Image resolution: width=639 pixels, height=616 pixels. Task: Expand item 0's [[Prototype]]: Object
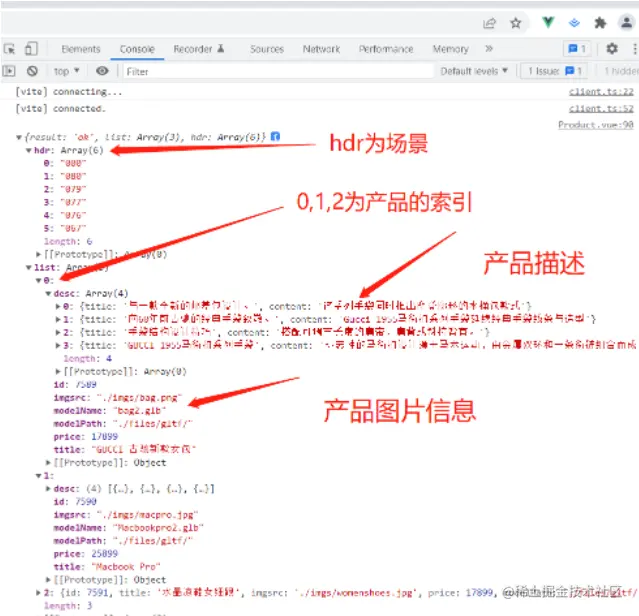pos(48,463)
